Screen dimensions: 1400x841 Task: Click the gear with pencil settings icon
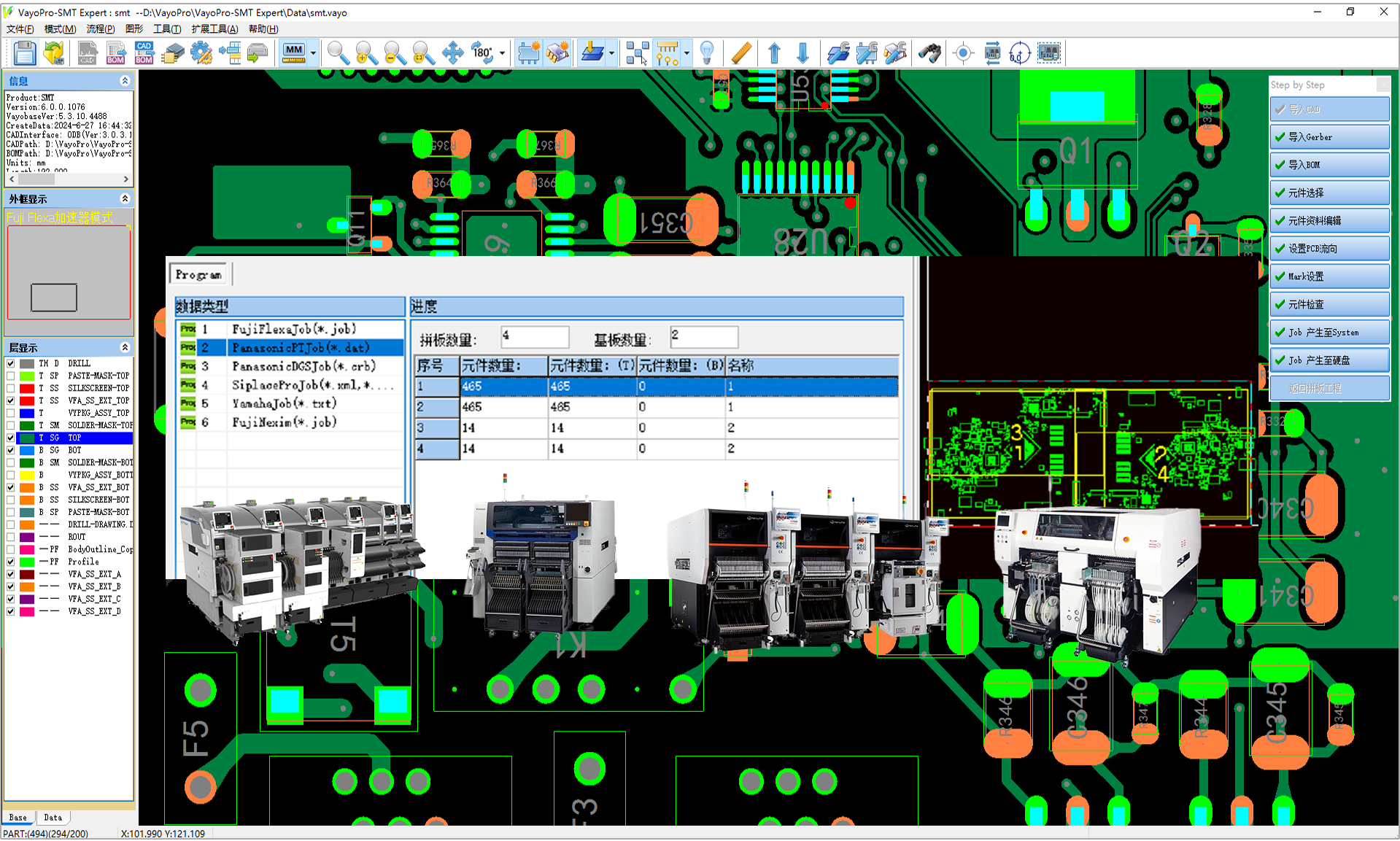point(201,53)
